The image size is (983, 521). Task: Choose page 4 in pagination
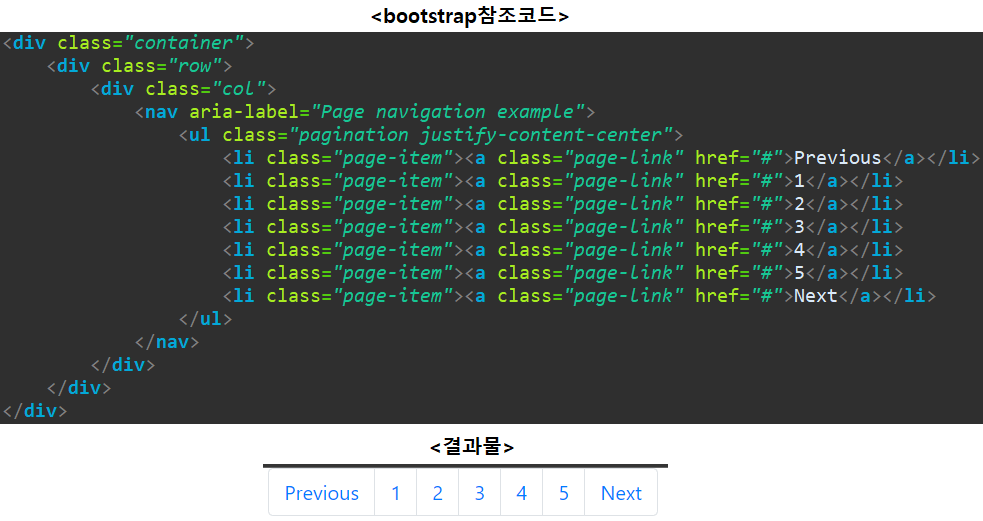pyautogui.click(x=522, y=493)
